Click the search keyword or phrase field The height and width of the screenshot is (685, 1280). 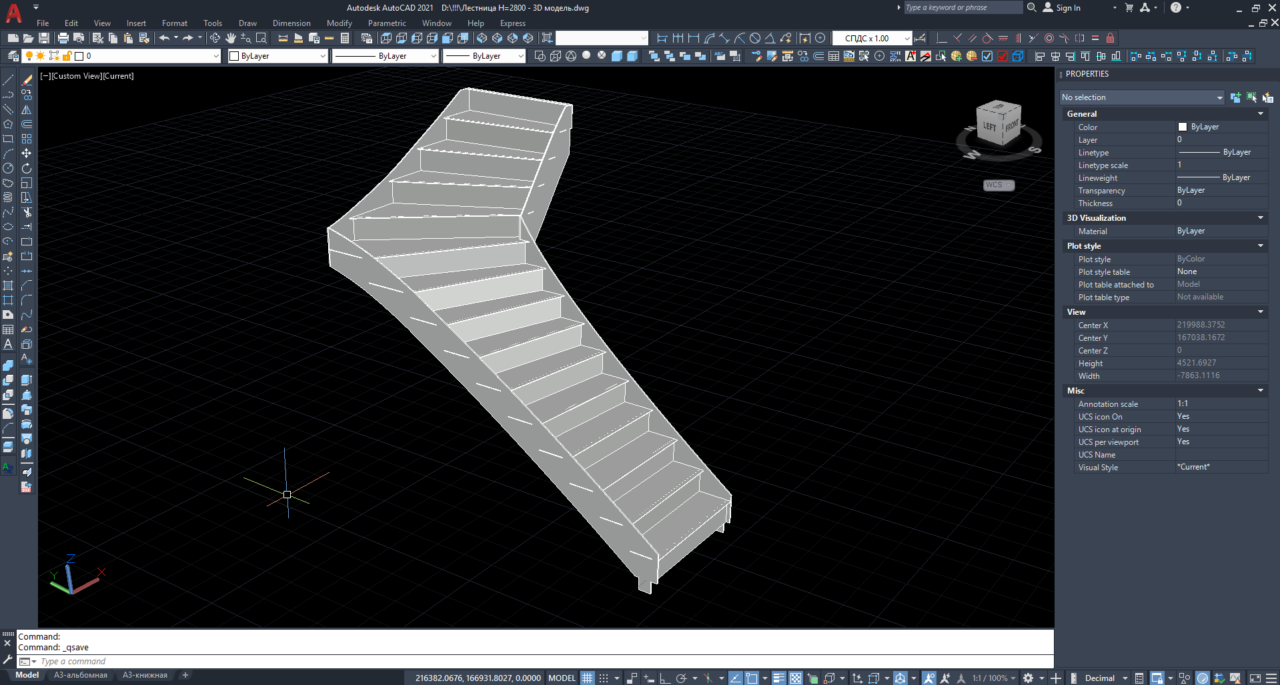point(962,7)
